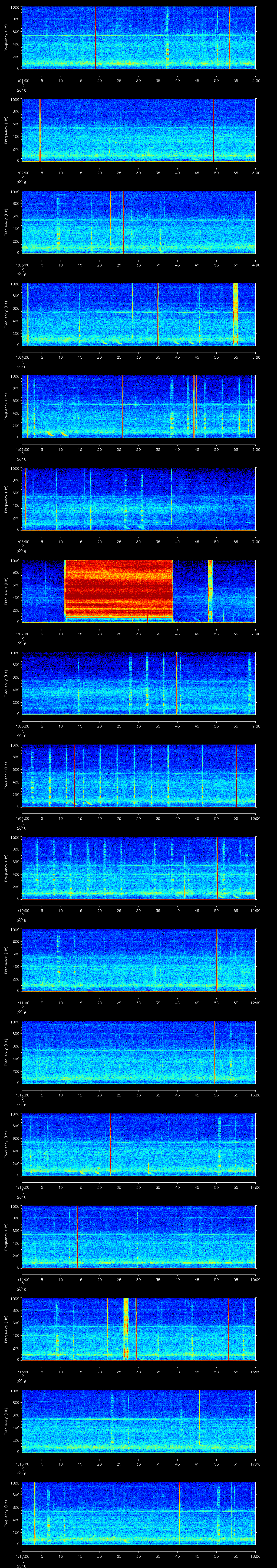This screenshot has height=1568, width=277.
Task: Click the wide yellow burst in the 1:15:00 spectrogram
Action: [x=126, y=1328]
